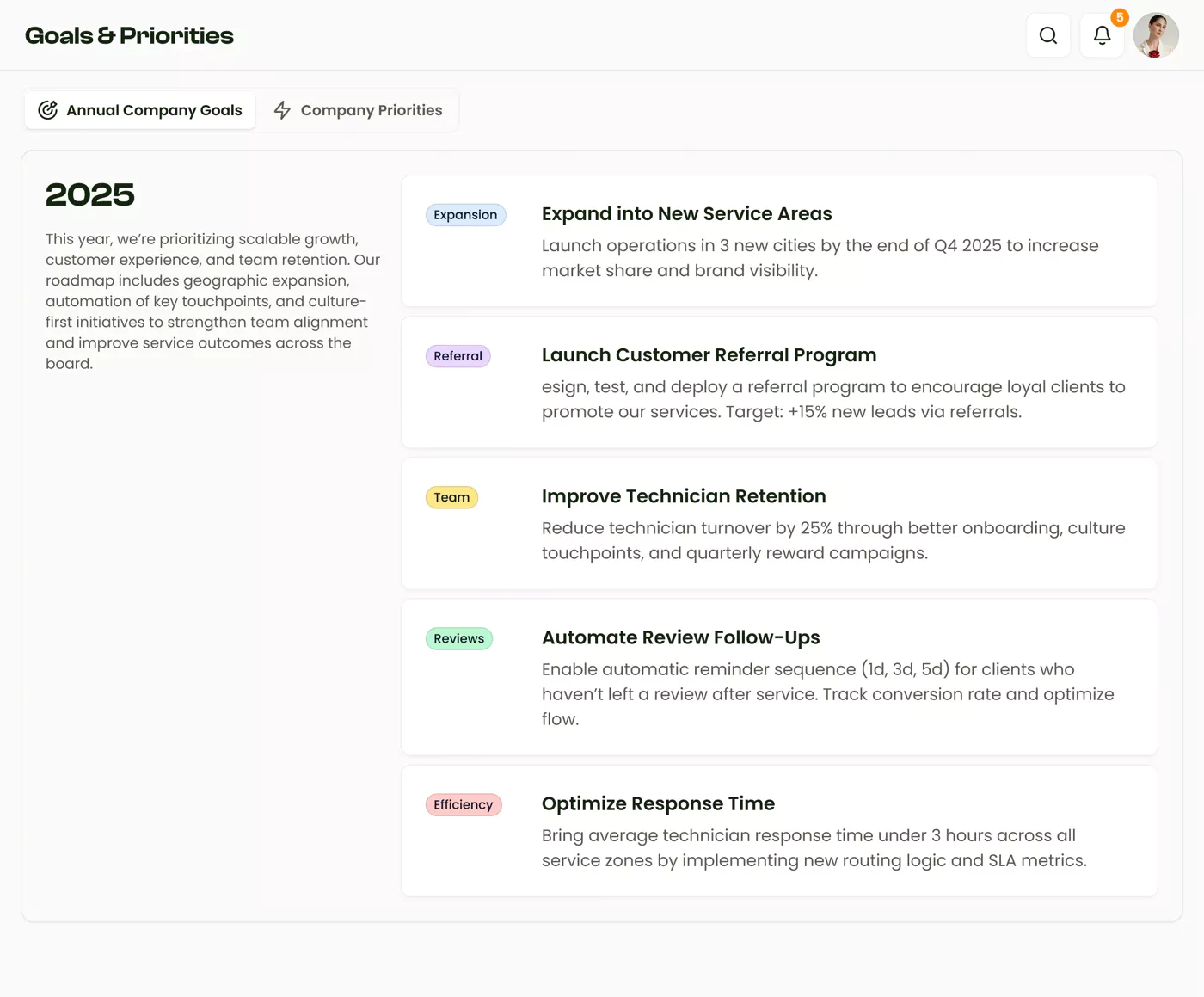1204x997 pixels.
Task: Click the 2025 year heading
Action: coord(89,194)
